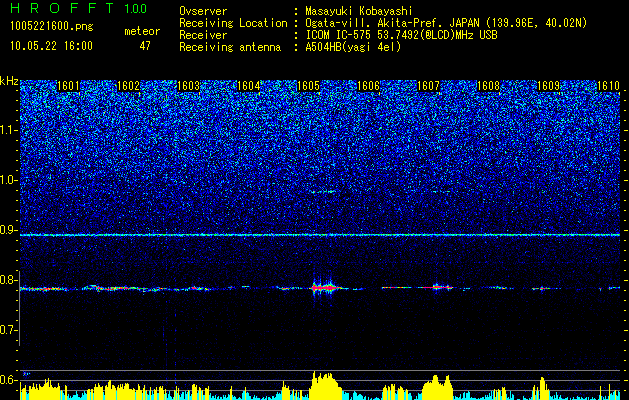This screenshot has height=400, width=629.
Task: Click the faint echo trace near 0.98 kHz
Action: tap(323, 192)
